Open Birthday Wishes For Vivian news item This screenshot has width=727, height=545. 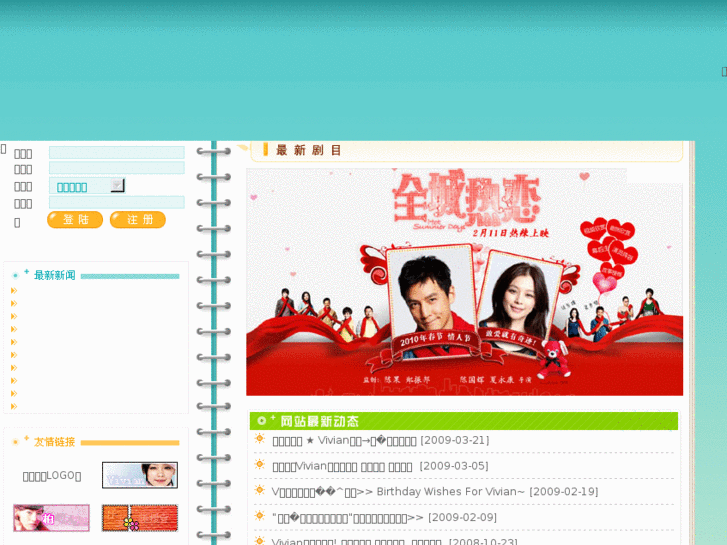(435, 492)
